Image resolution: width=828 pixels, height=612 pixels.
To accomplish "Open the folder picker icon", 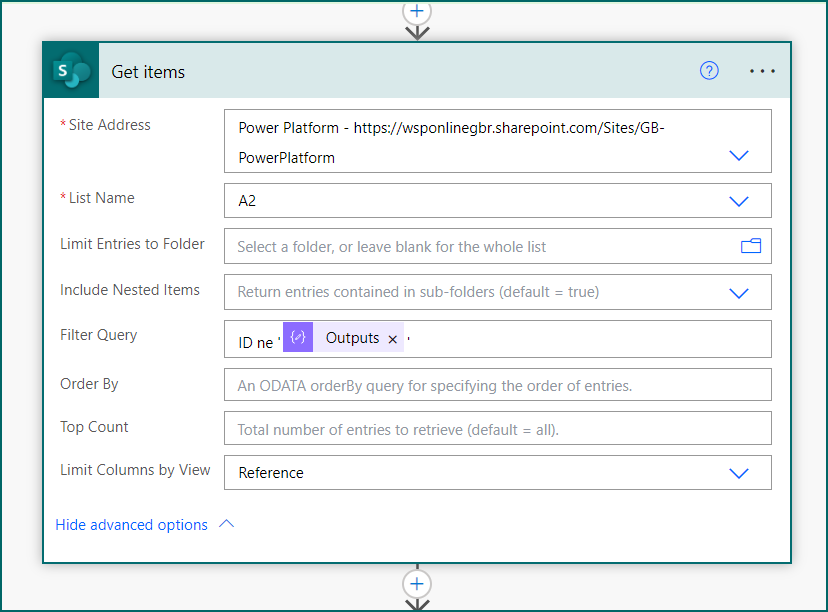I will coord(750,246).
